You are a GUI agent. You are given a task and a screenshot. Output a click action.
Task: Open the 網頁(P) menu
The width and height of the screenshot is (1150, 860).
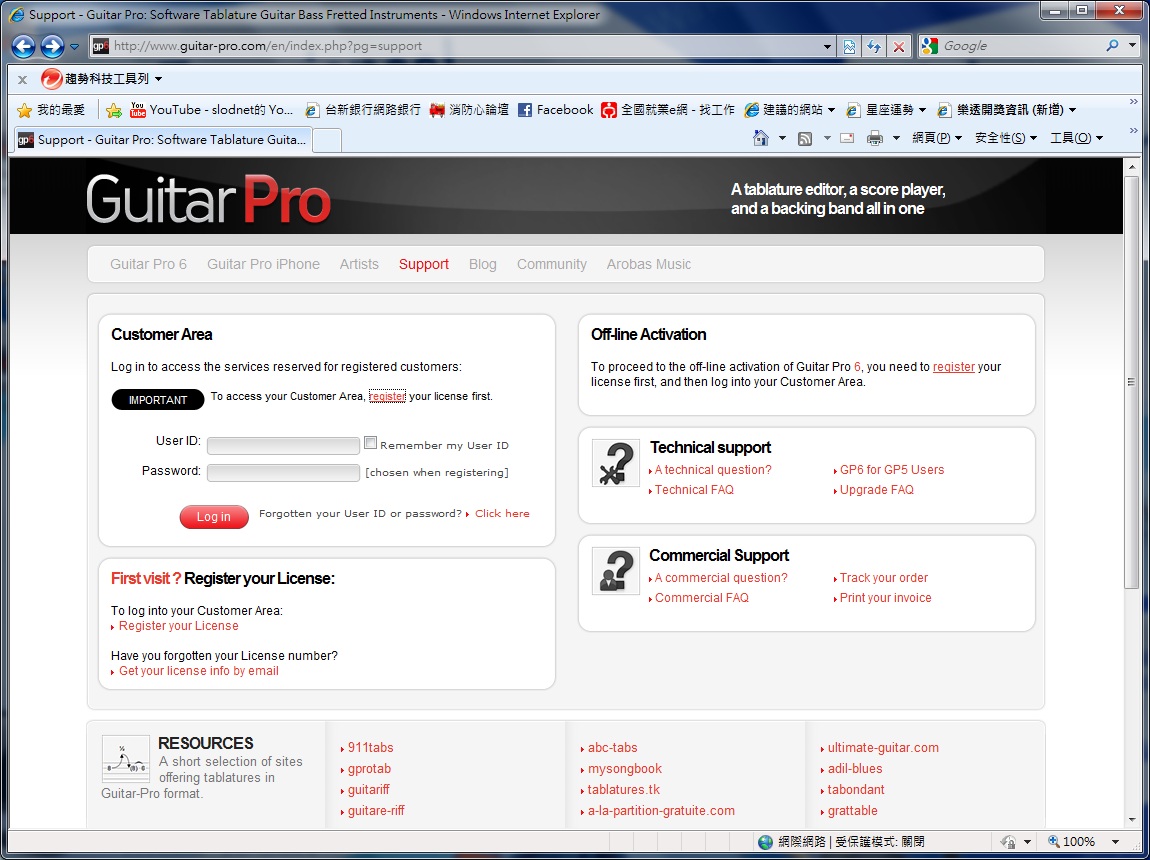tap(937, 138)
